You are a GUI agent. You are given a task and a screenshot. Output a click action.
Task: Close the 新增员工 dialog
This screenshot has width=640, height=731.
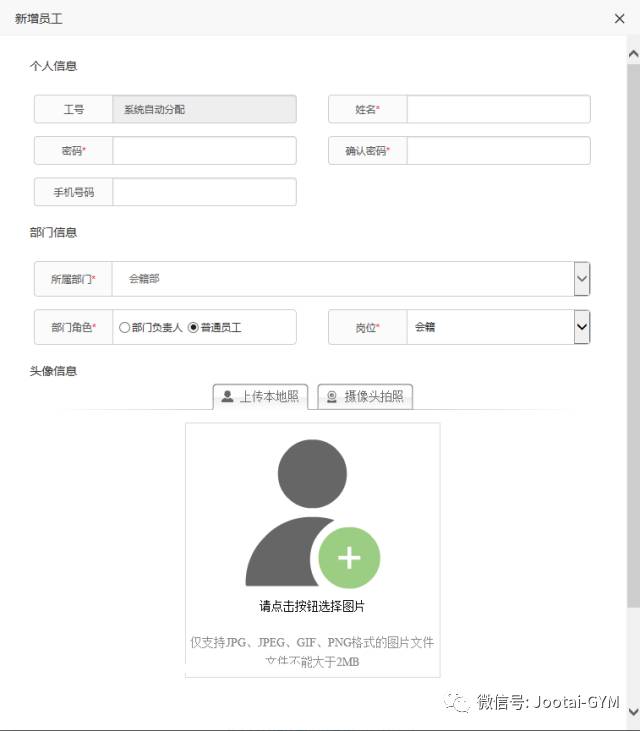pyautogui.click(x=619, y=19)
